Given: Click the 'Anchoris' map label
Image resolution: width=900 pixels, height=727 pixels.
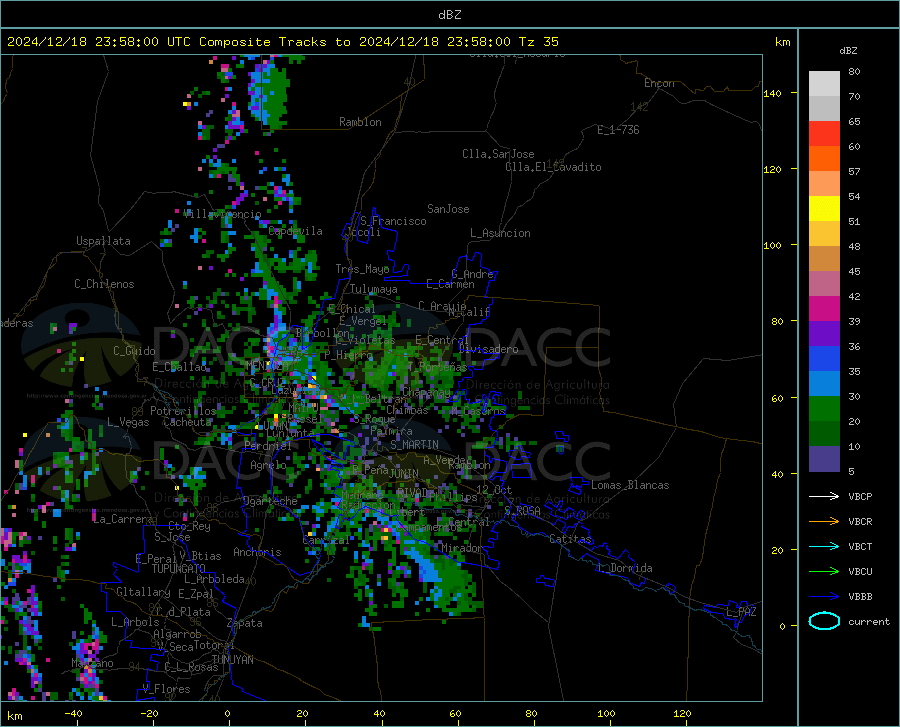Looking at the screenshot, I should coord(257,552).
